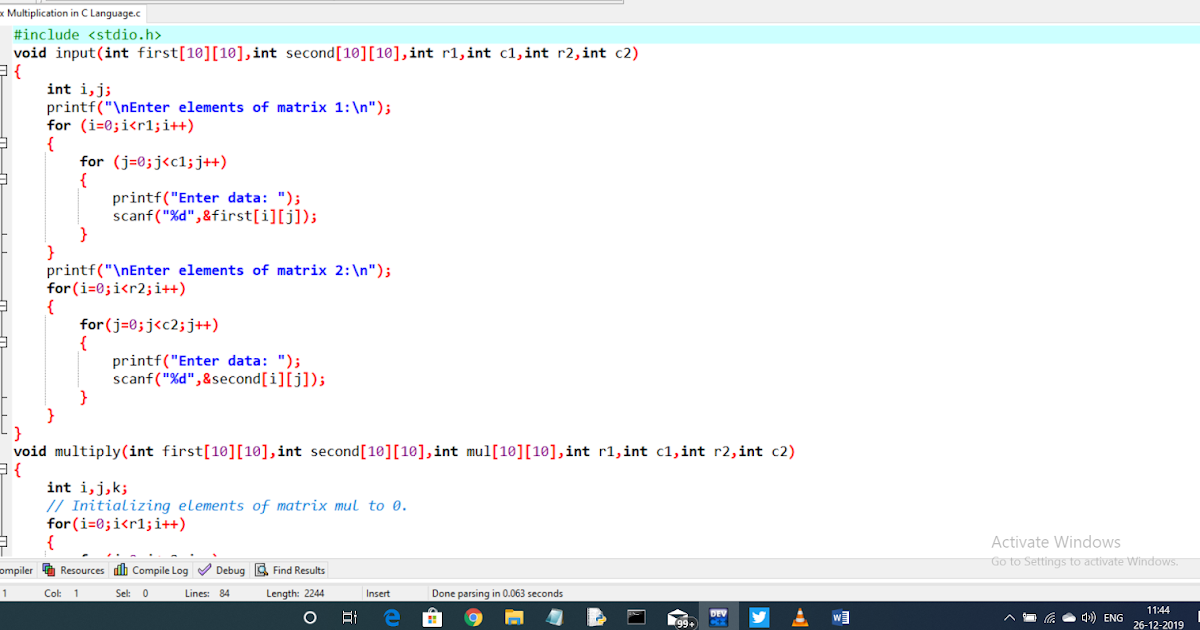1200x630 pixels.
Task: Click the Find Results magnifier icon
Action: 262,570
